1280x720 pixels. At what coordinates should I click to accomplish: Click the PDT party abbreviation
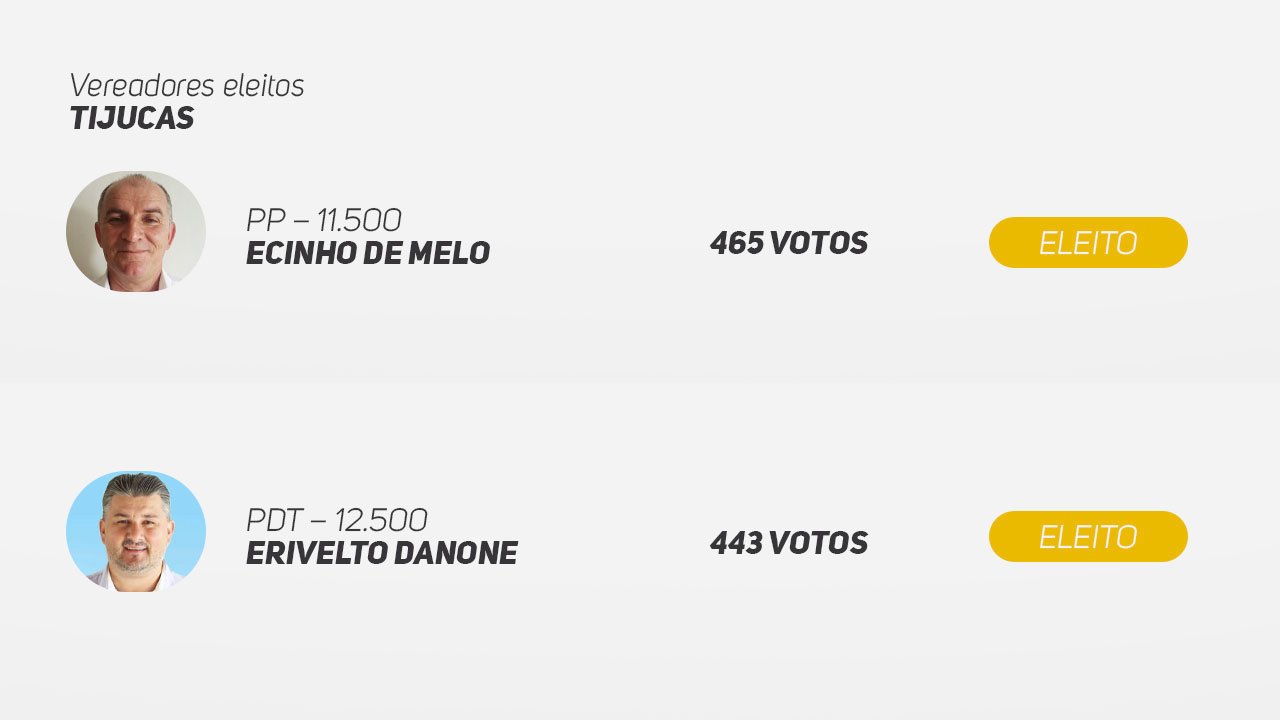coord(274,520)
